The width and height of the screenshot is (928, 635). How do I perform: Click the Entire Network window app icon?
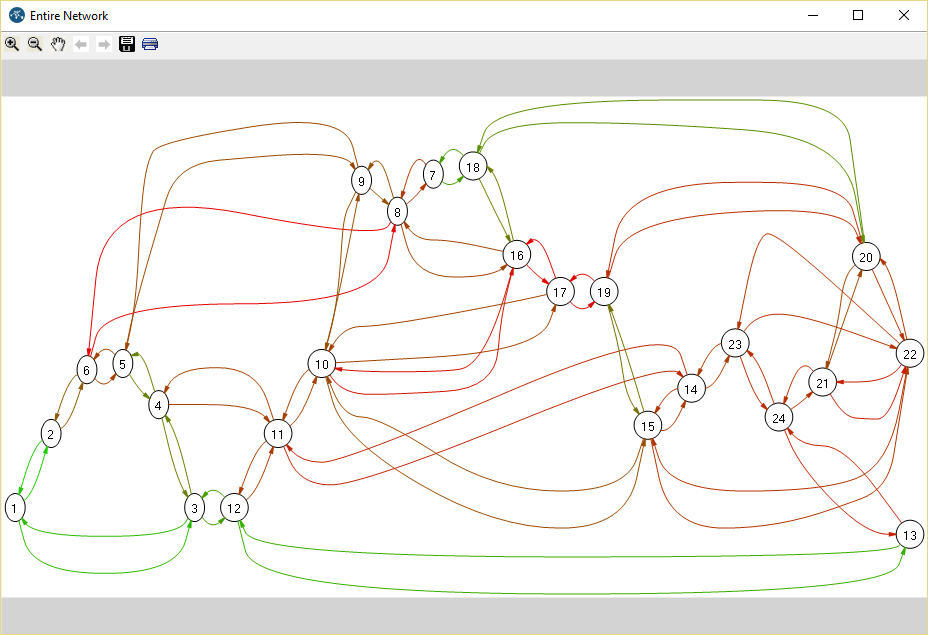(x=16, y=16)
